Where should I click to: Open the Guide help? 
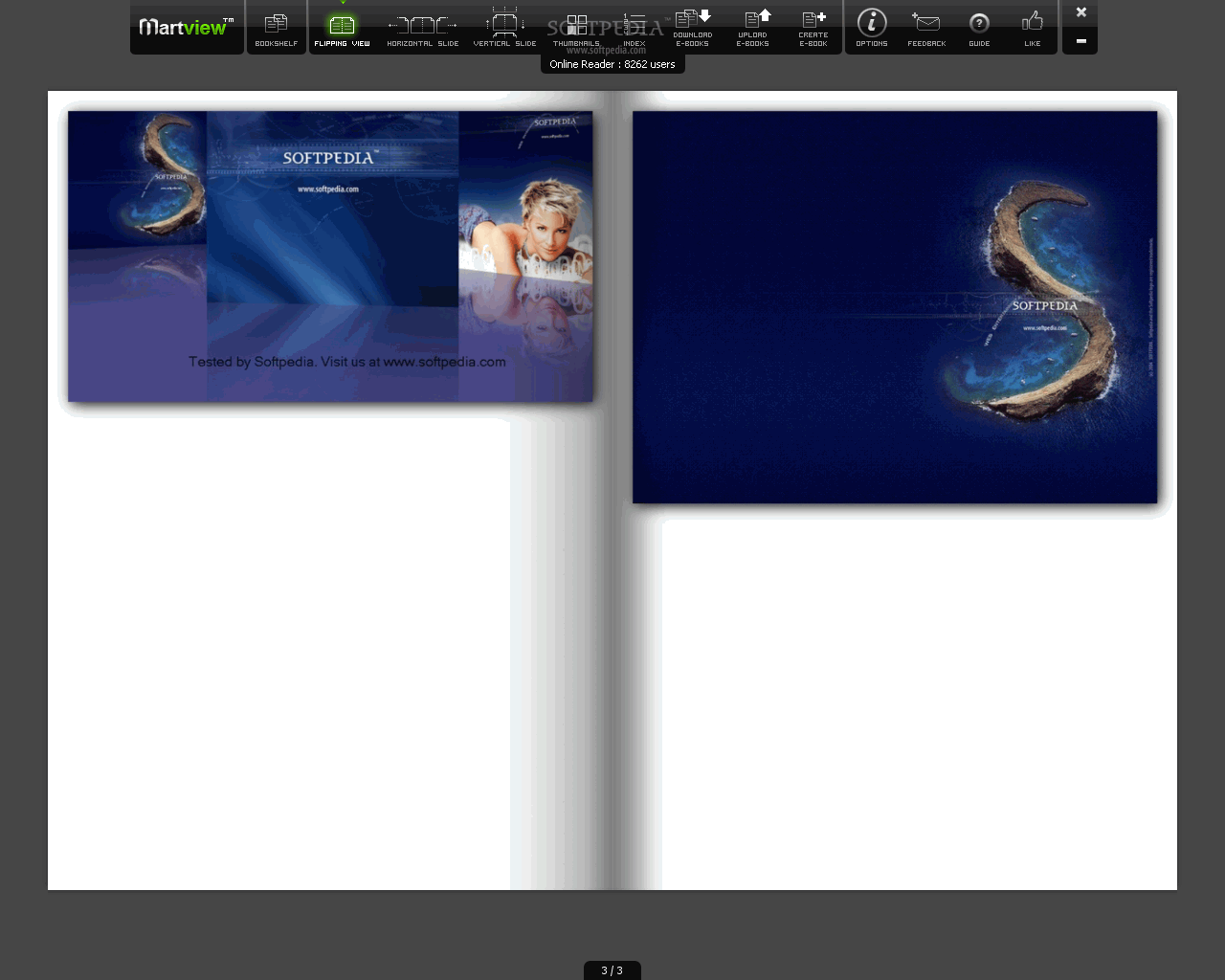click(x=979, y=29)
